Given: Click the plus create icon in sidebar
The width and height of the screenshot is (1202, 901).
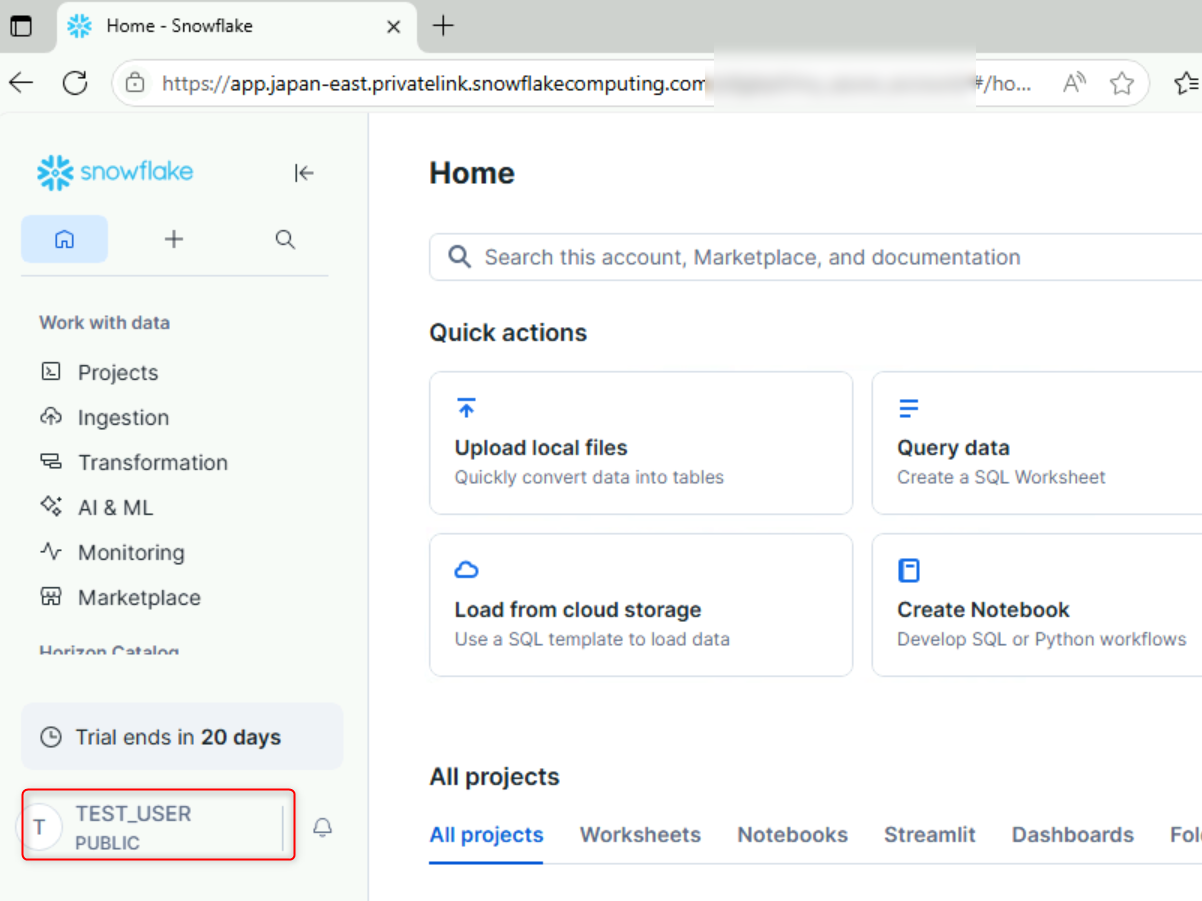Looking at the screenshot, I should click(x=174, y=239).
